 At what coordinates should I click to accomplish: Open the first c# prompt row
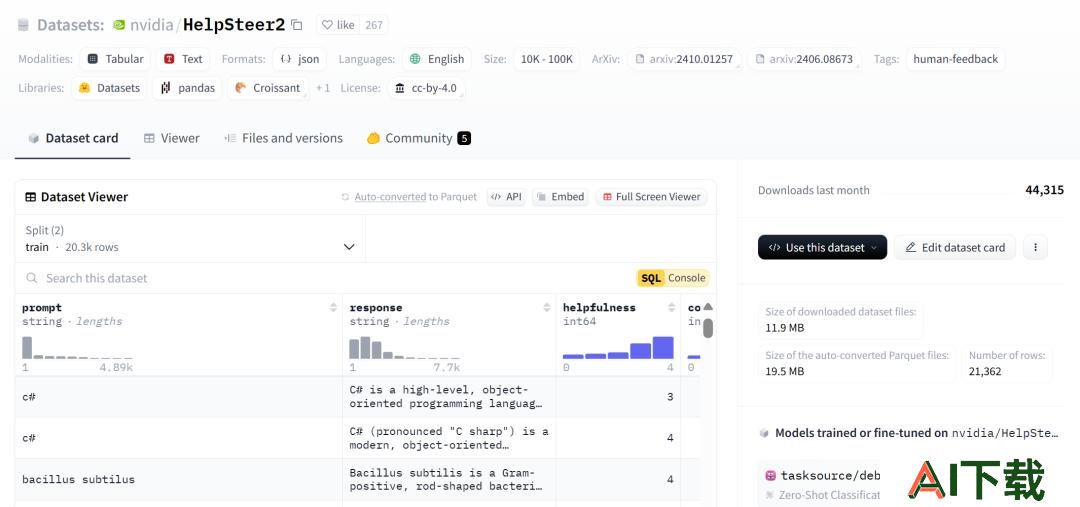click(x=178, y=397)
